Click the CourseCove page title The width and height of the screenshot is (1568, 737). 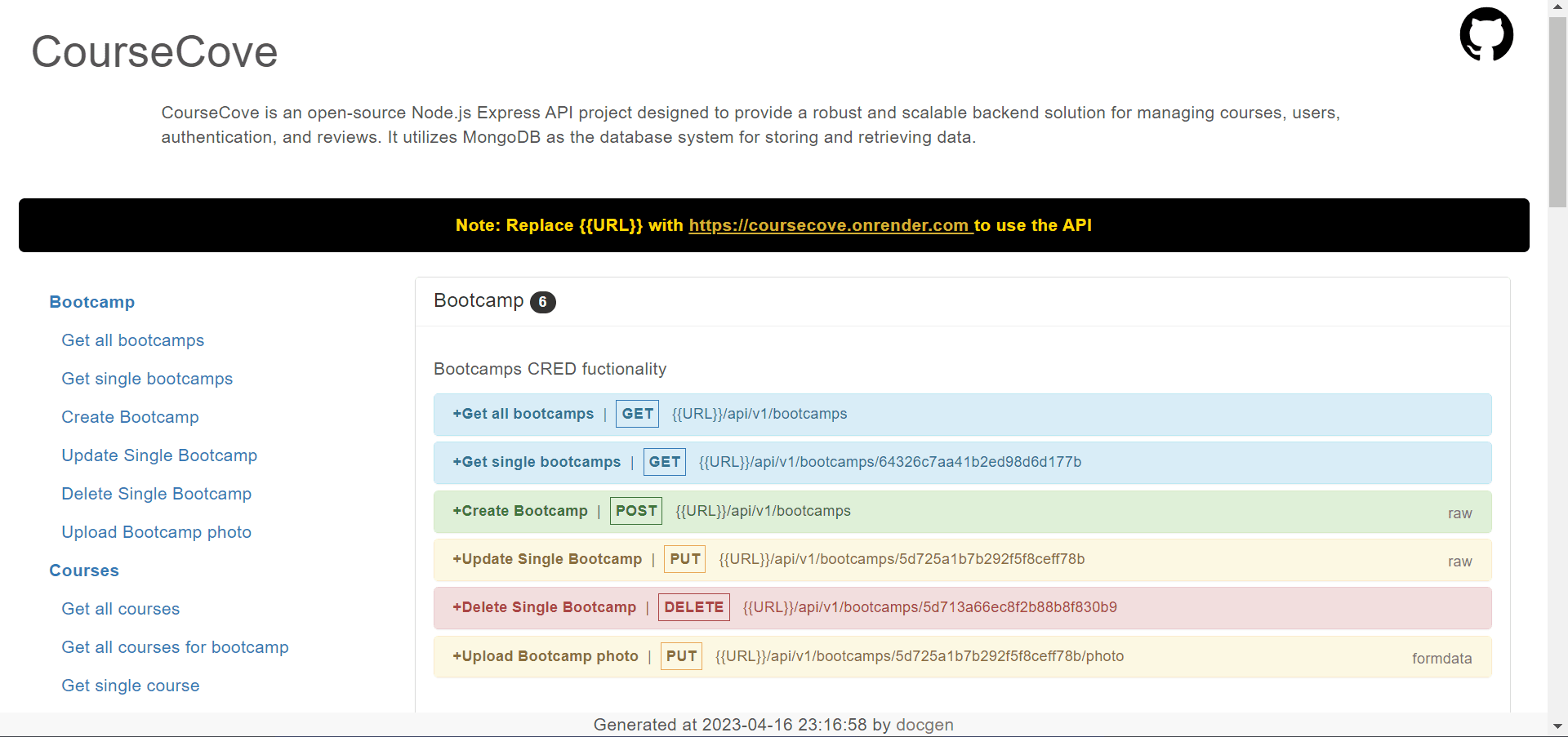point(154,51)
